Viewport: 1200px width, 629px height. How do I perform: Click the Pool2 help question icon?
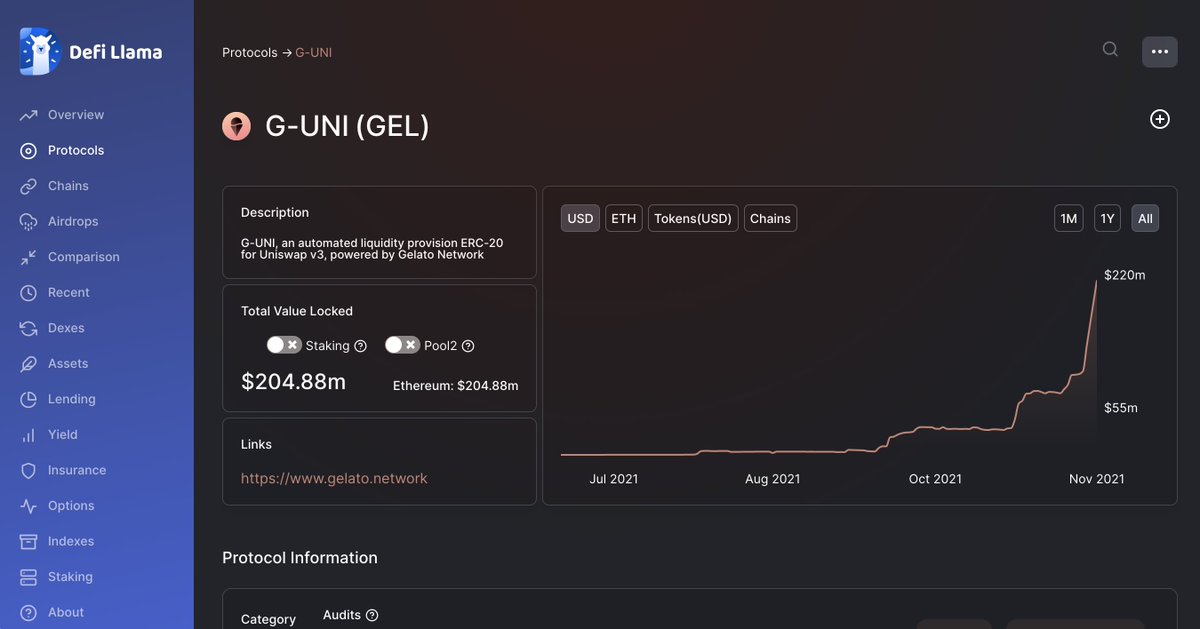[468, 346]
